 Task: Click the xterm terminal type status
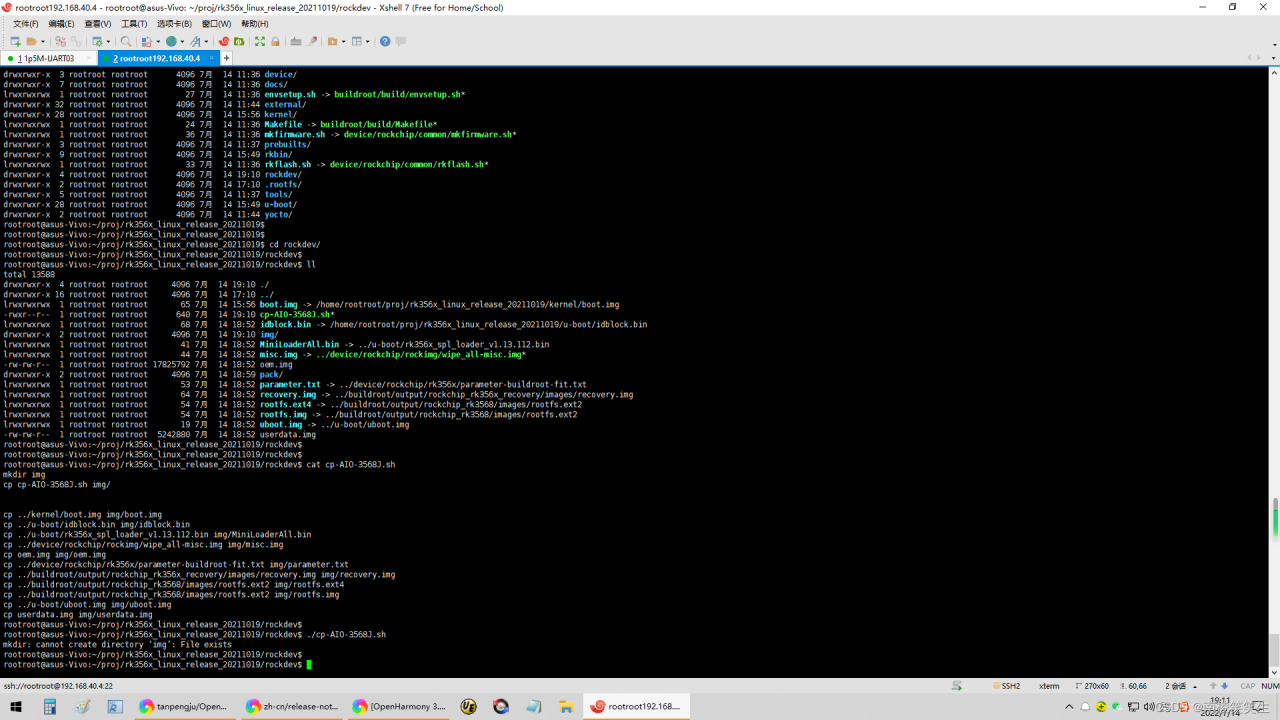coord(1049,686)
